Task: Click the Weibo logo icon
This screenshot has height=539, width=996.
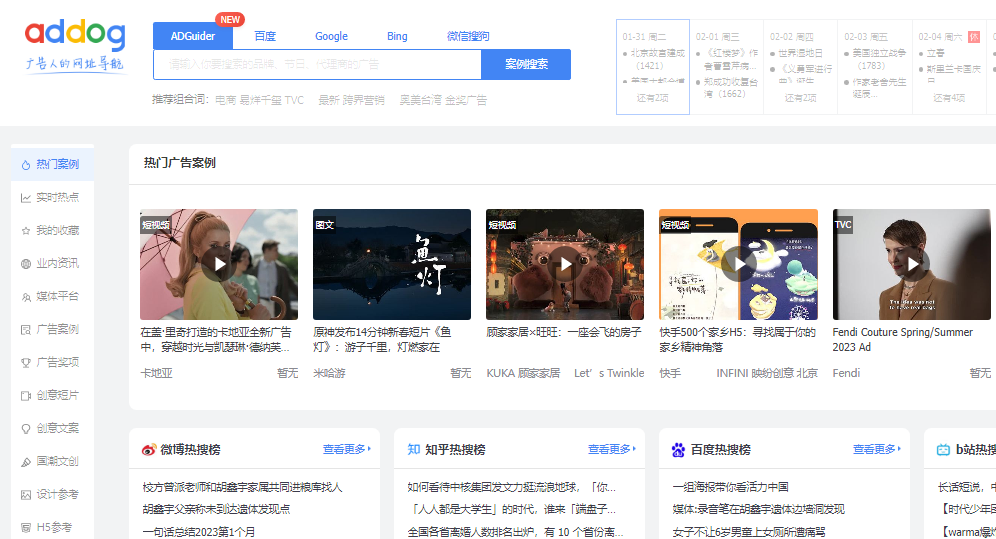Action: coord(149,449)
